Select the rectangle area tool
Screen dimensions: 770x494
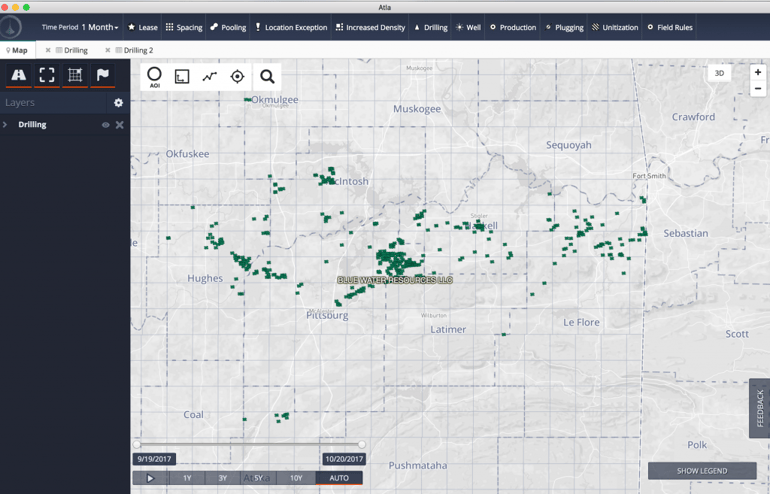point(182,77)
